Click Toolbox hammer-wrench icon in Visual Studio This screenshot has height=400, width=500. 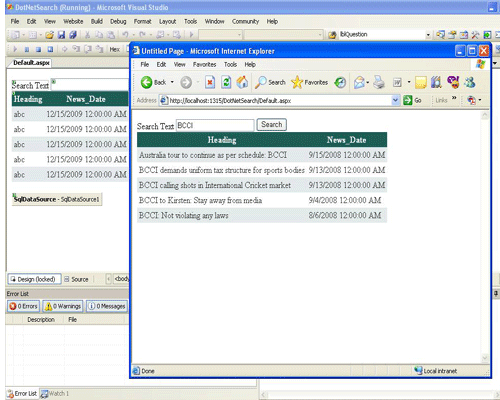point(475,34)
